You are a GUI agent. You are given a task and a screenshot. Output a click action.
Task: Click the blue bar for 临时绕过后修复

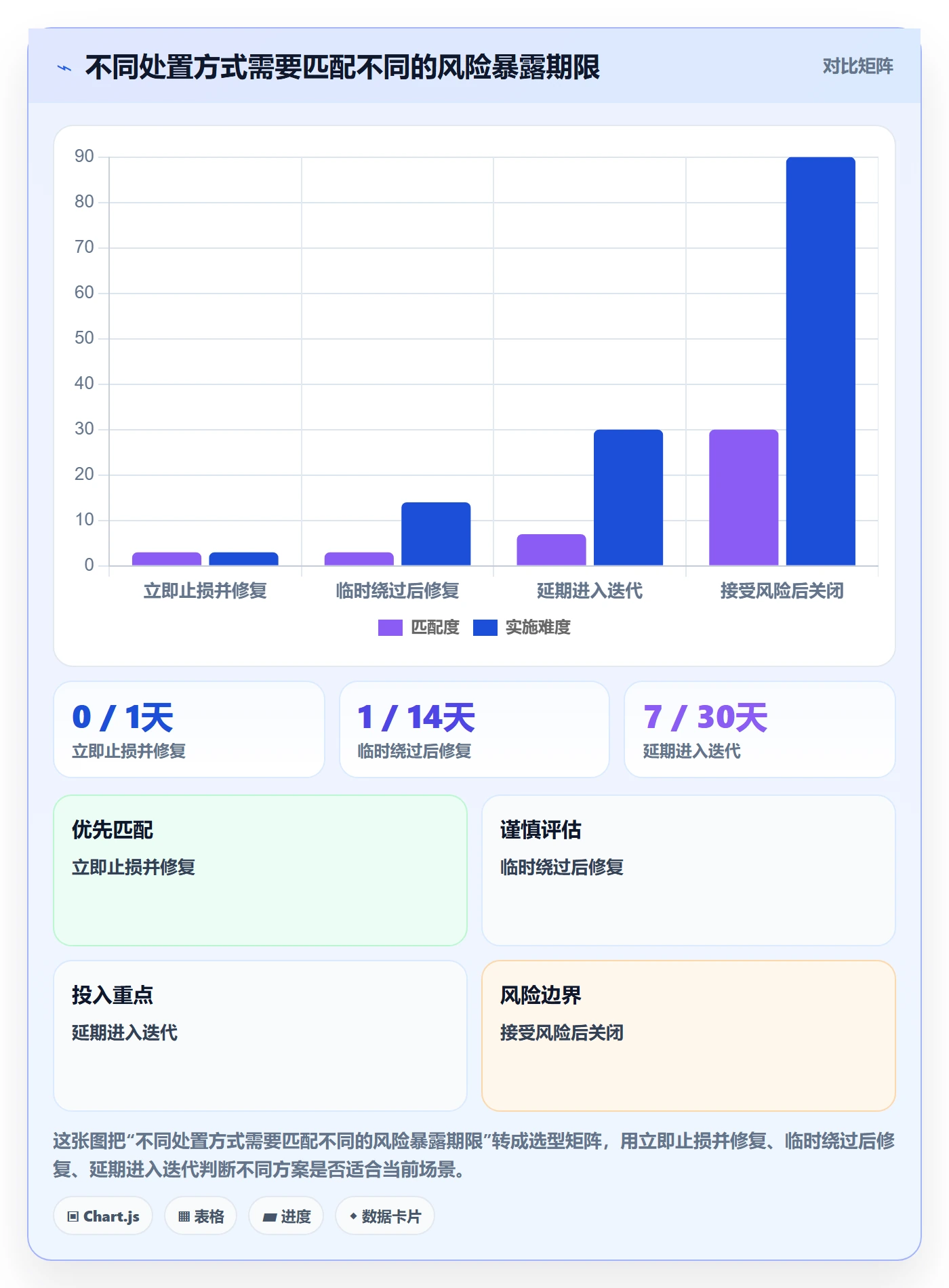click(x=436, y=534)
